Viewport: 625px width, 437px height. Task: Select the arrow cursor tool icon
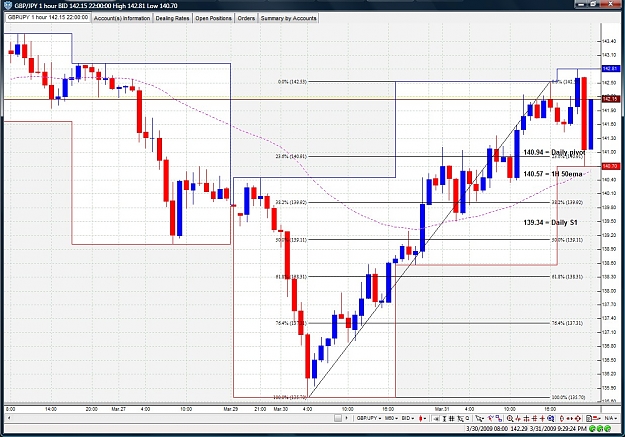point(479,418)
